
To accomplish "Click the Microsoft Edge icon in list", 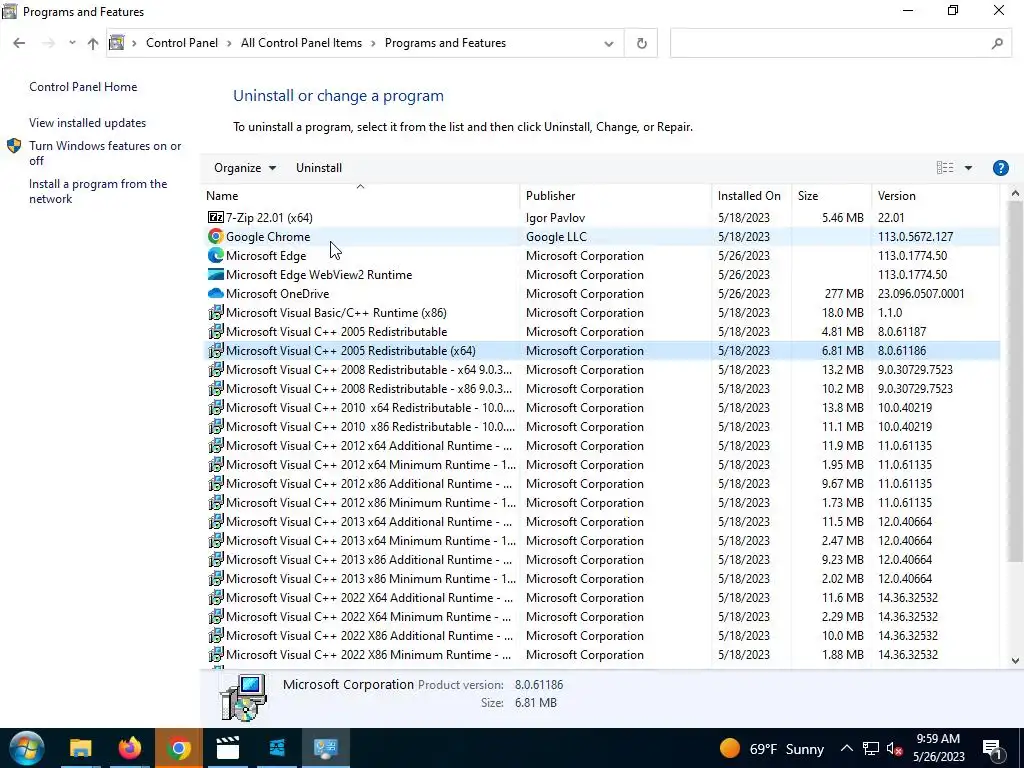I will pos(216,255).
